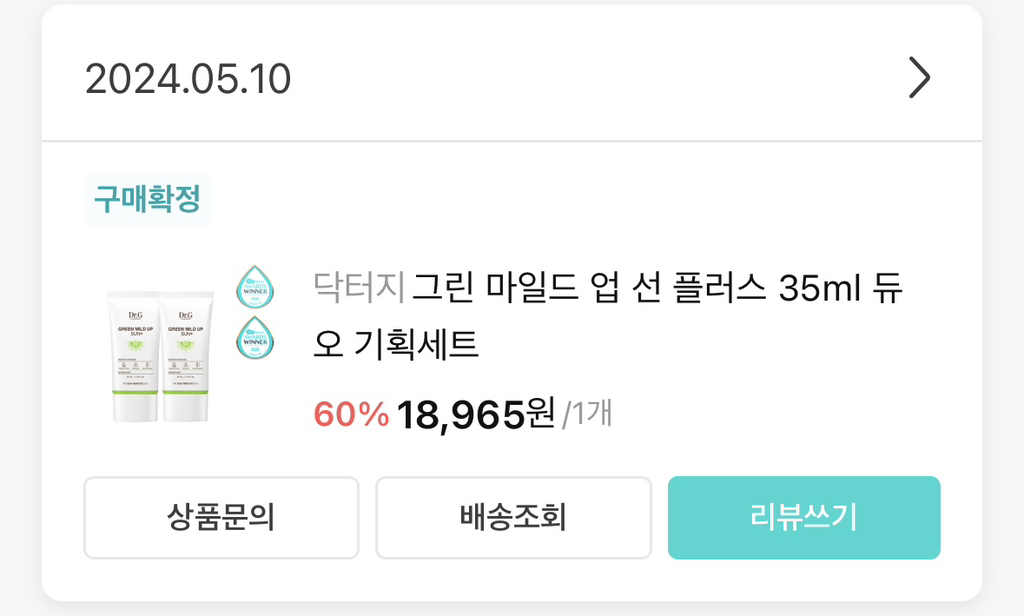Tap 배송조회 to track delivery

[513, 518]
